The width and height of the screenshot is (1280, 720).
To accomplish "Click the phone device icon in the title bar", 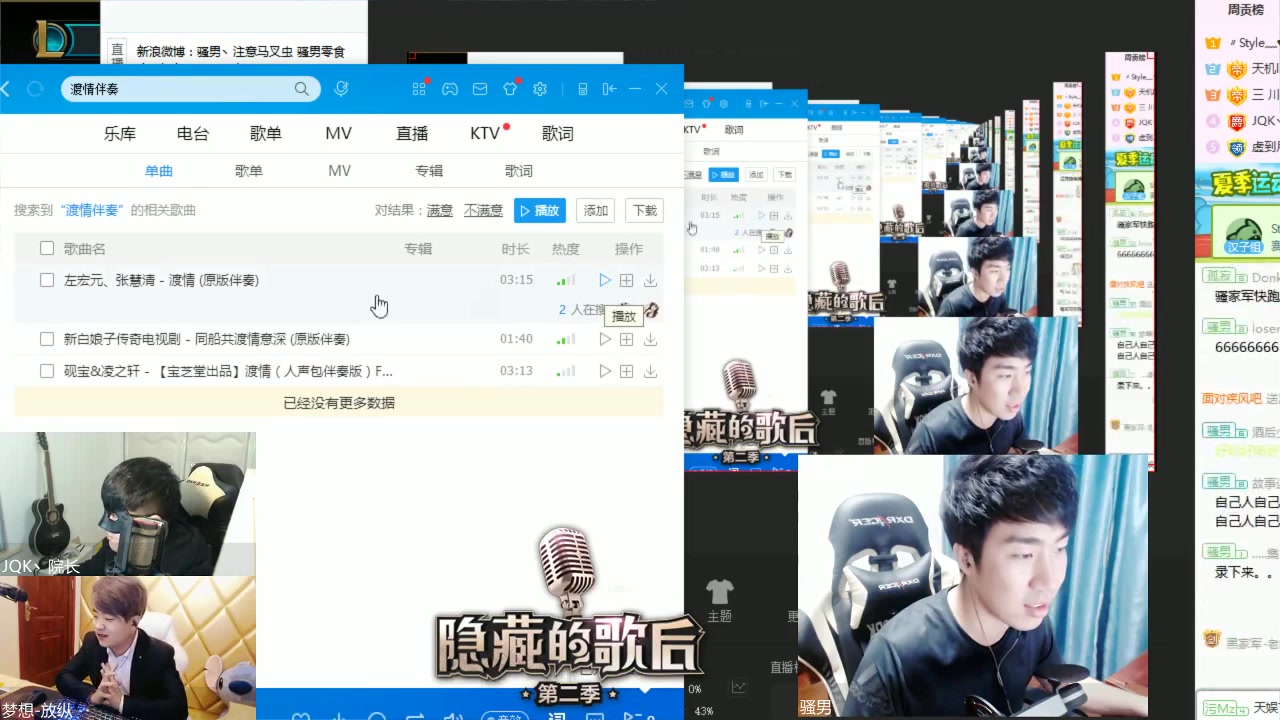I will click(x=583, y=89).
